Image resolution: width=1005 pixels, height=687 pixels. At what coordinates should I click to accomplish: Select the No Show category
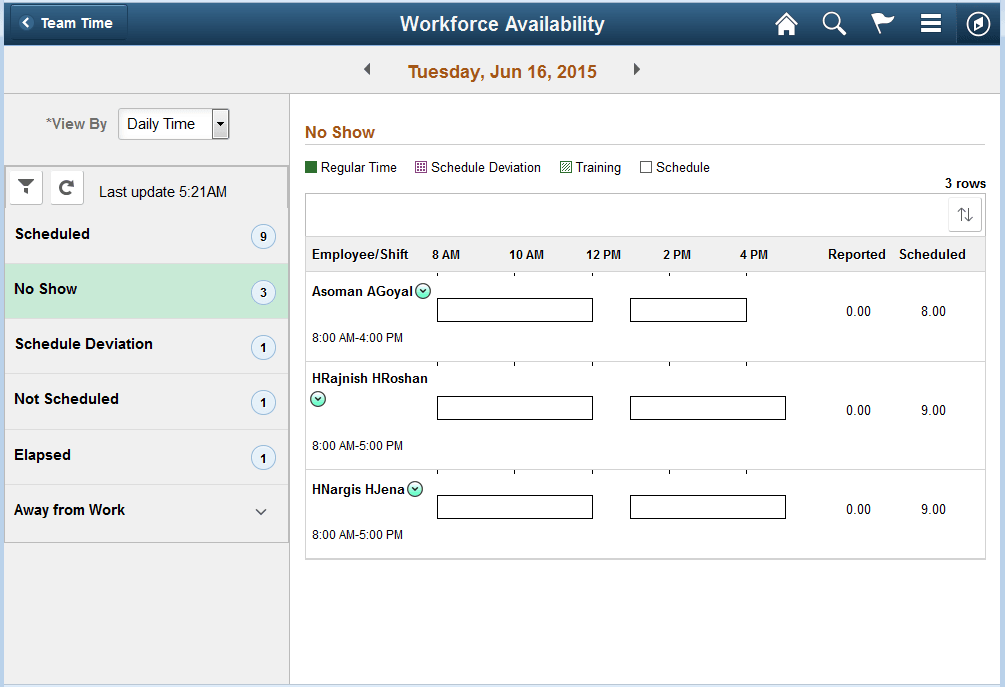click(147, 291)
